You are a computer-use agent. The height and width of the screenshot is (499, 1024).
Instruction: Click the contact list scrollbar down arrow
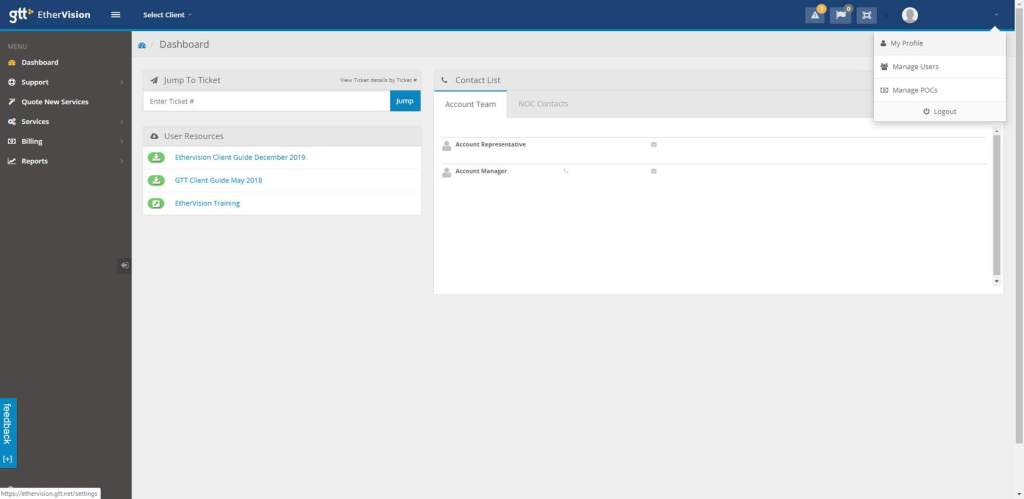point(997,281)
